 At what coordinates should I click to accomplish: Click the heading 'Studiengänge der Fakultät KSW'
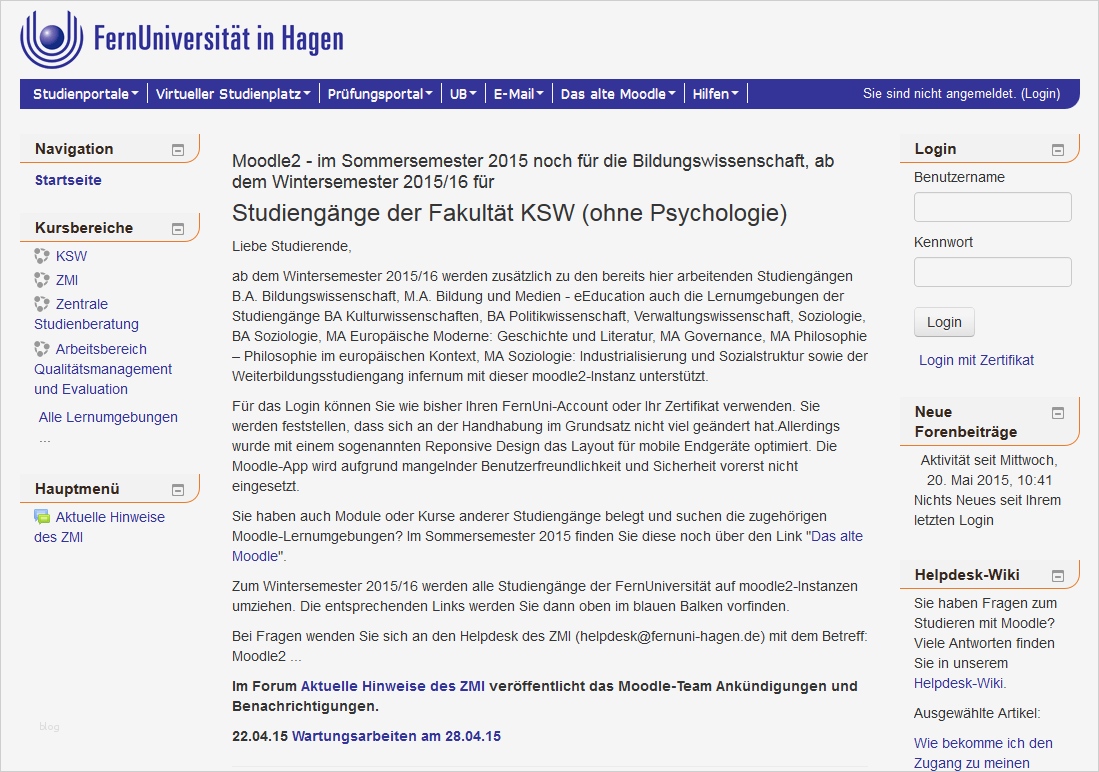pos(510,213)
